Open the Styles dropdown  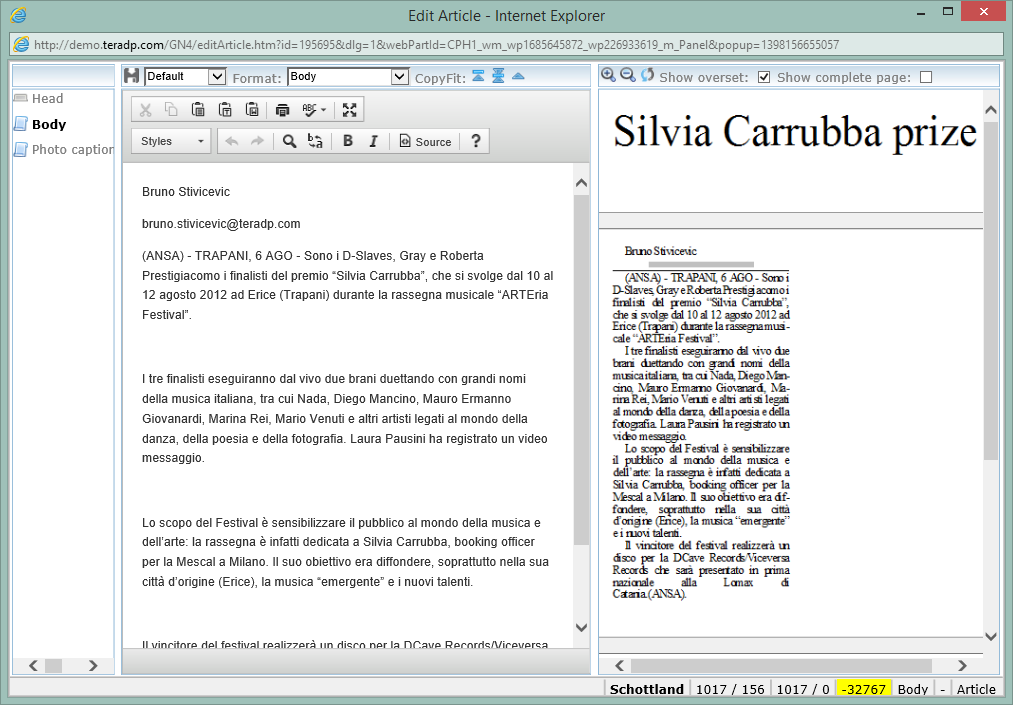[171, 142]
